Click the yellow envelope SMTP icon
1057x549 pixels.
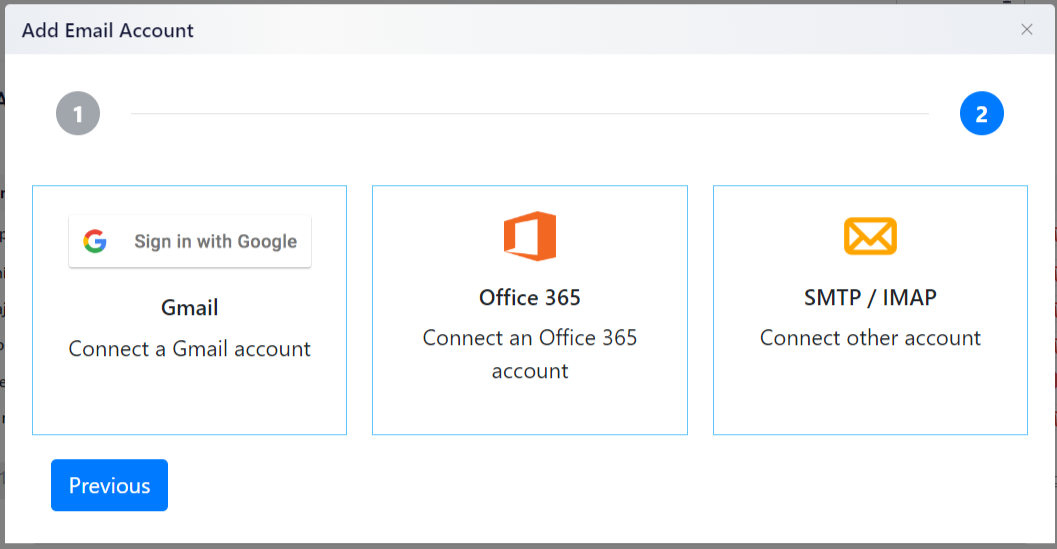870,236
